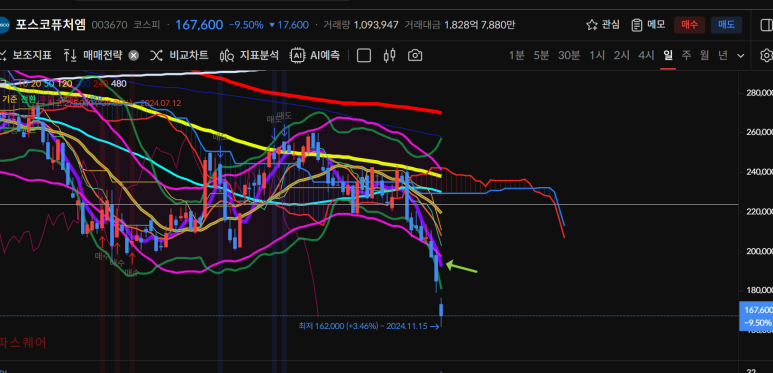The width and height of the screenshot is (773, 373).
Task: Expand the timeframe dropdown chevron
Action: click(x=740, y=56)
